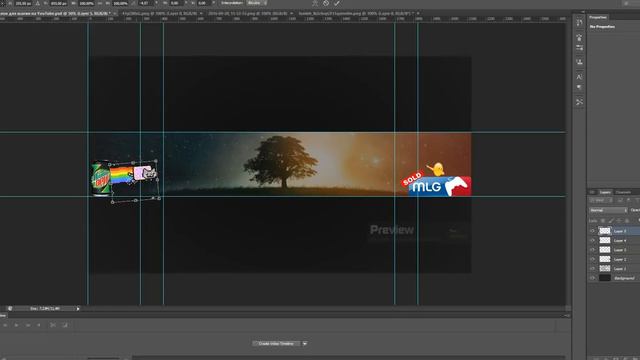Hide Layer 4 using its eye icon
Screen dimensions: 640x360
pos(592,240)
